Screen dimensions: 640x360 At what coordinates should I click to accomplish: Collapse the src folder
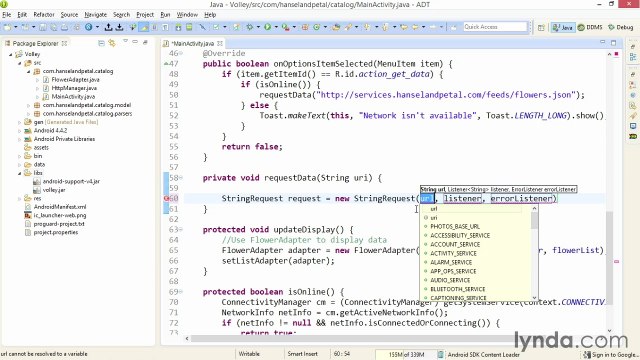pos(19,63)
